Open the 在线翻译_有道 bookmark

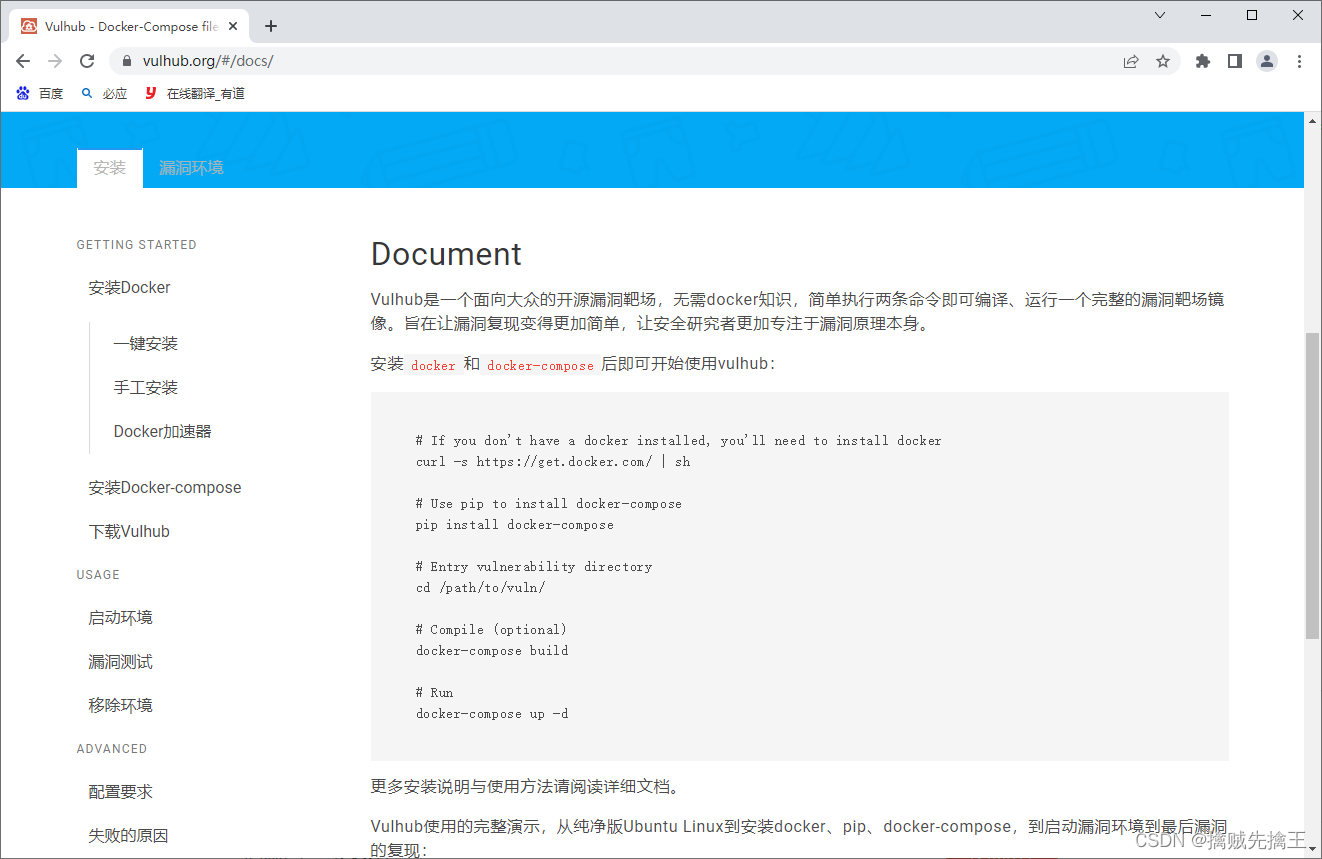tap(194, 93)
